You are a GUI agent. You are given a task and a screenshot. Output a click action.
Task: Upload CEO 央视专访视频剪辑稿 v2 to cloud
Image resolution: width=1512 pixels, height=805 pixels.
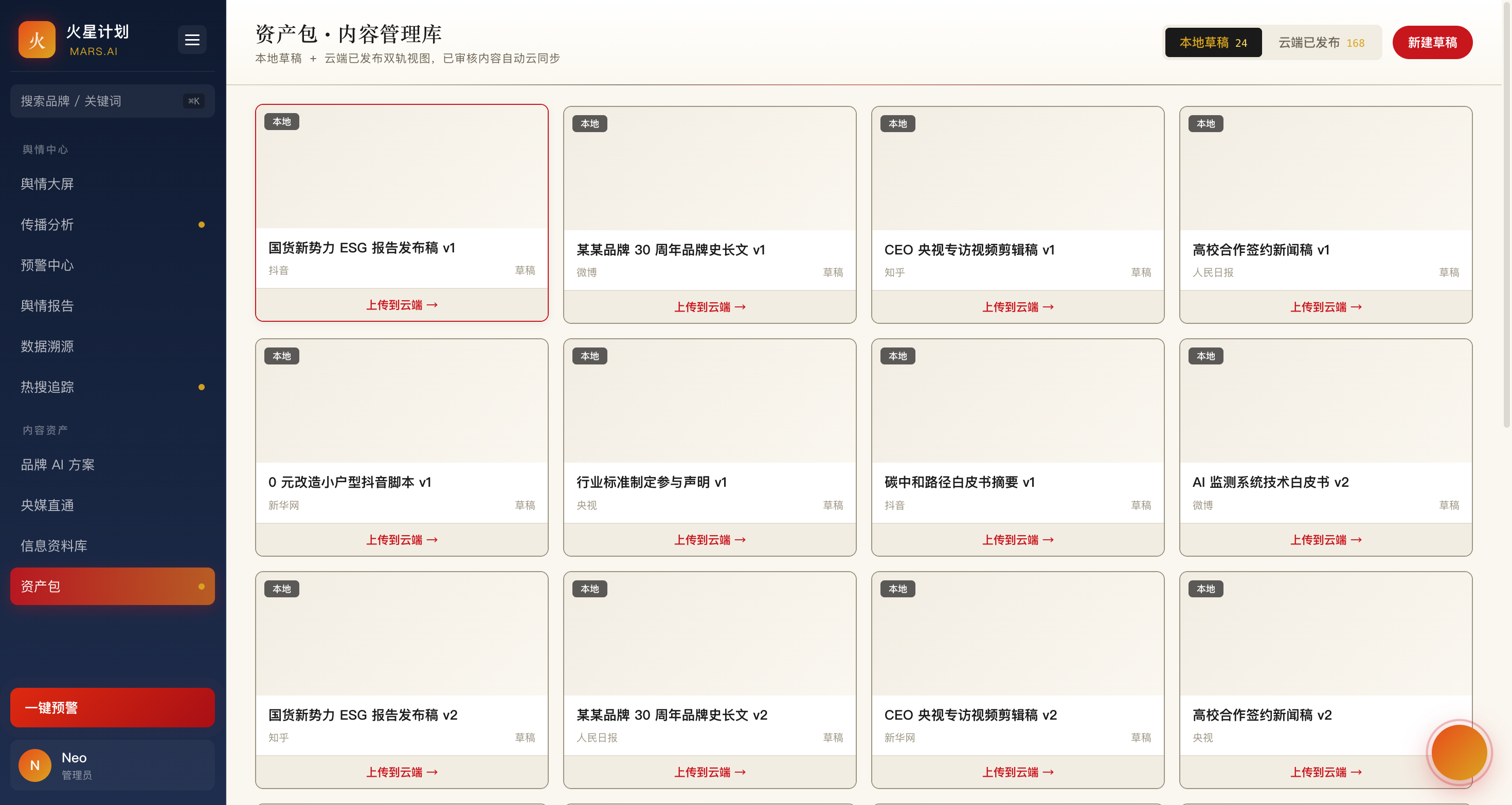[x=1018, y=772]
